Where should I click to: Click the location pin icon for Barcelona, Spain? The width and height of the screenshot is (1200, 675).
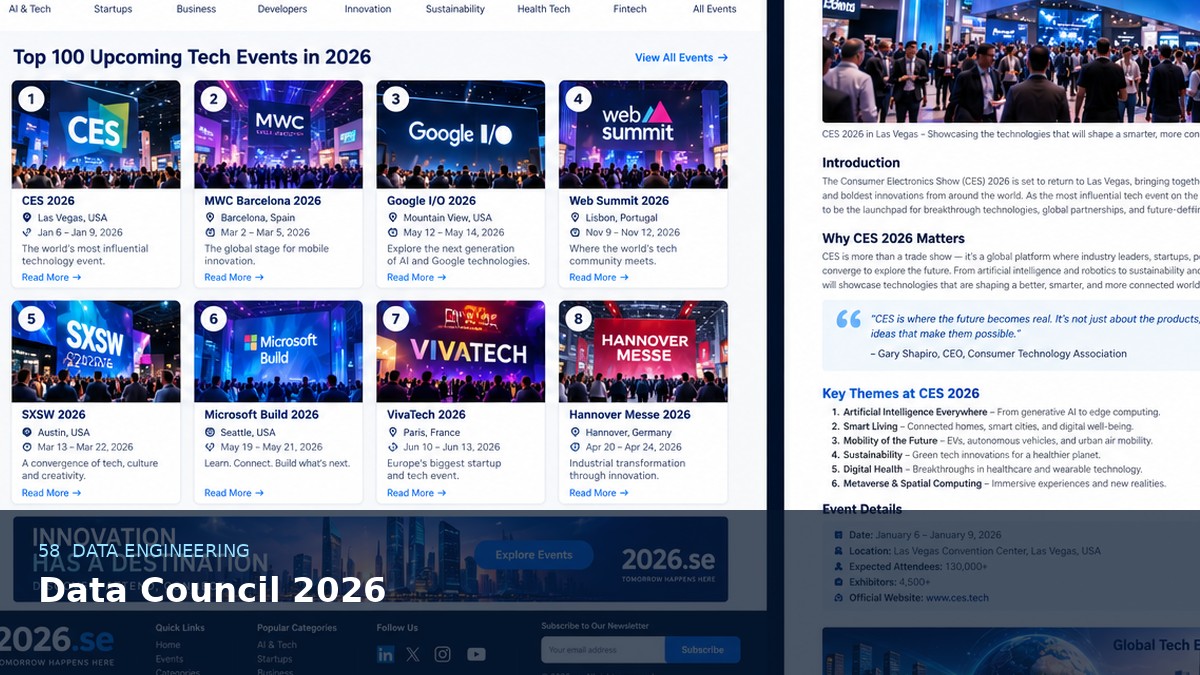pos(210,217)
